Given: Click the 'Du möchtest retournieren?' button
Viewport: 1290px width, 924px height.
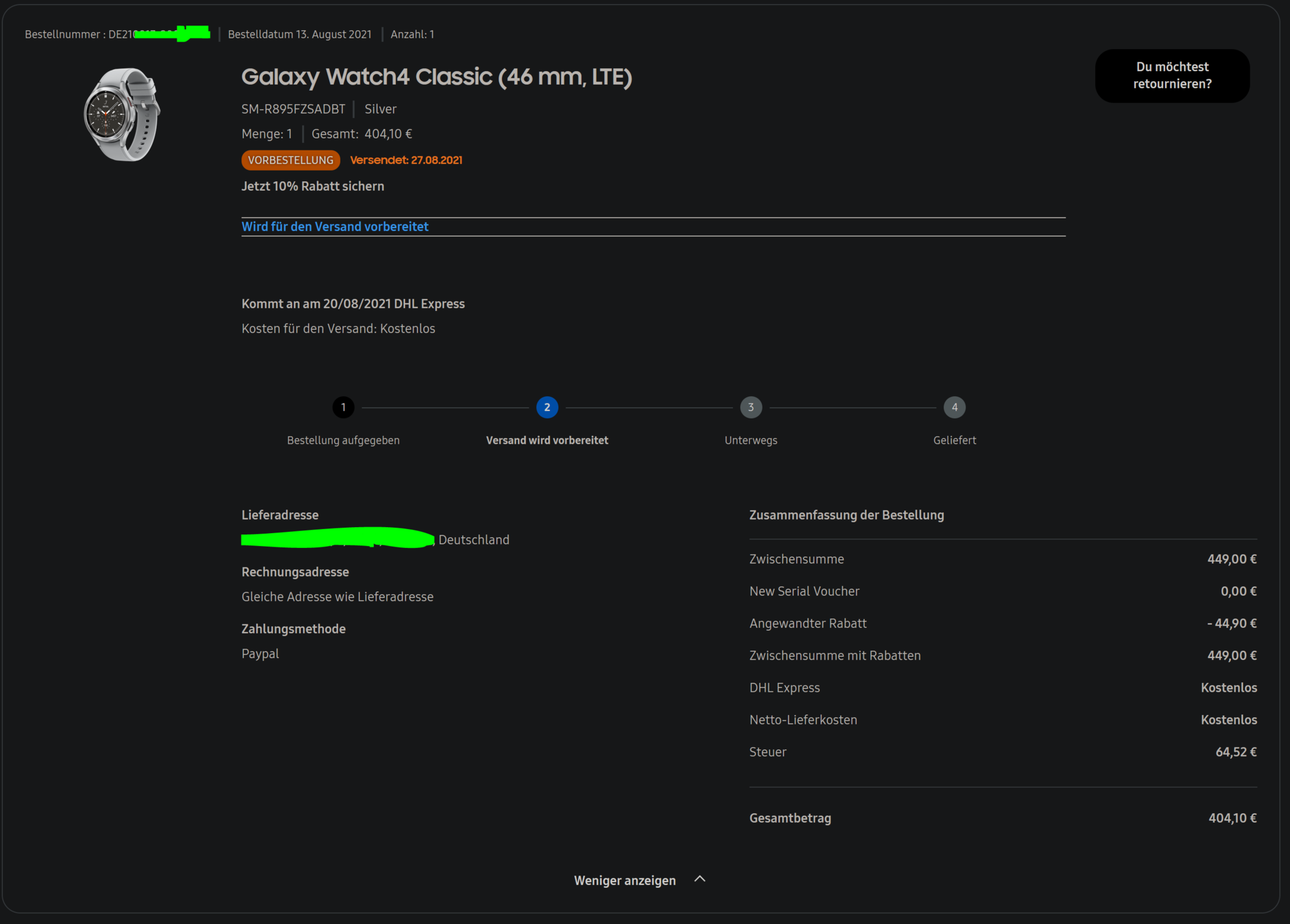Looking at the screenshot, I should click(1172, 75).
